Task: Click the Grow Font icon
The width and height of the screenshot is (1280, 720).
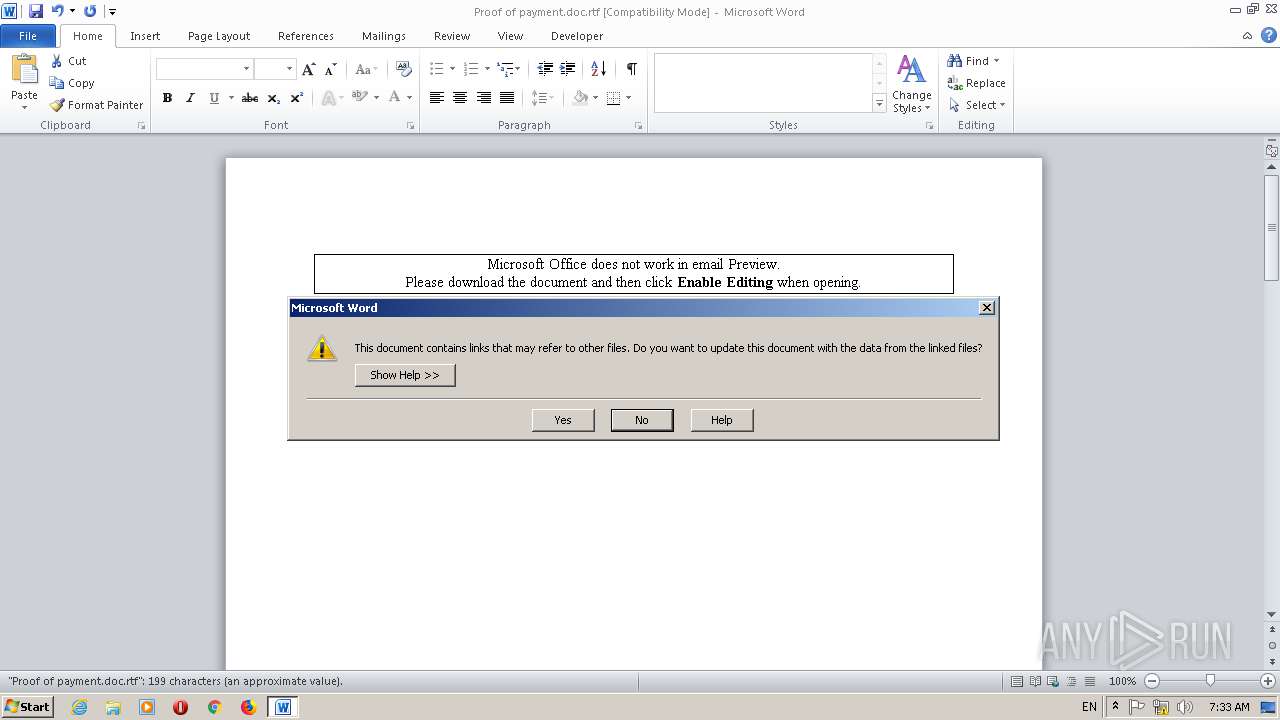Action: 308,69
